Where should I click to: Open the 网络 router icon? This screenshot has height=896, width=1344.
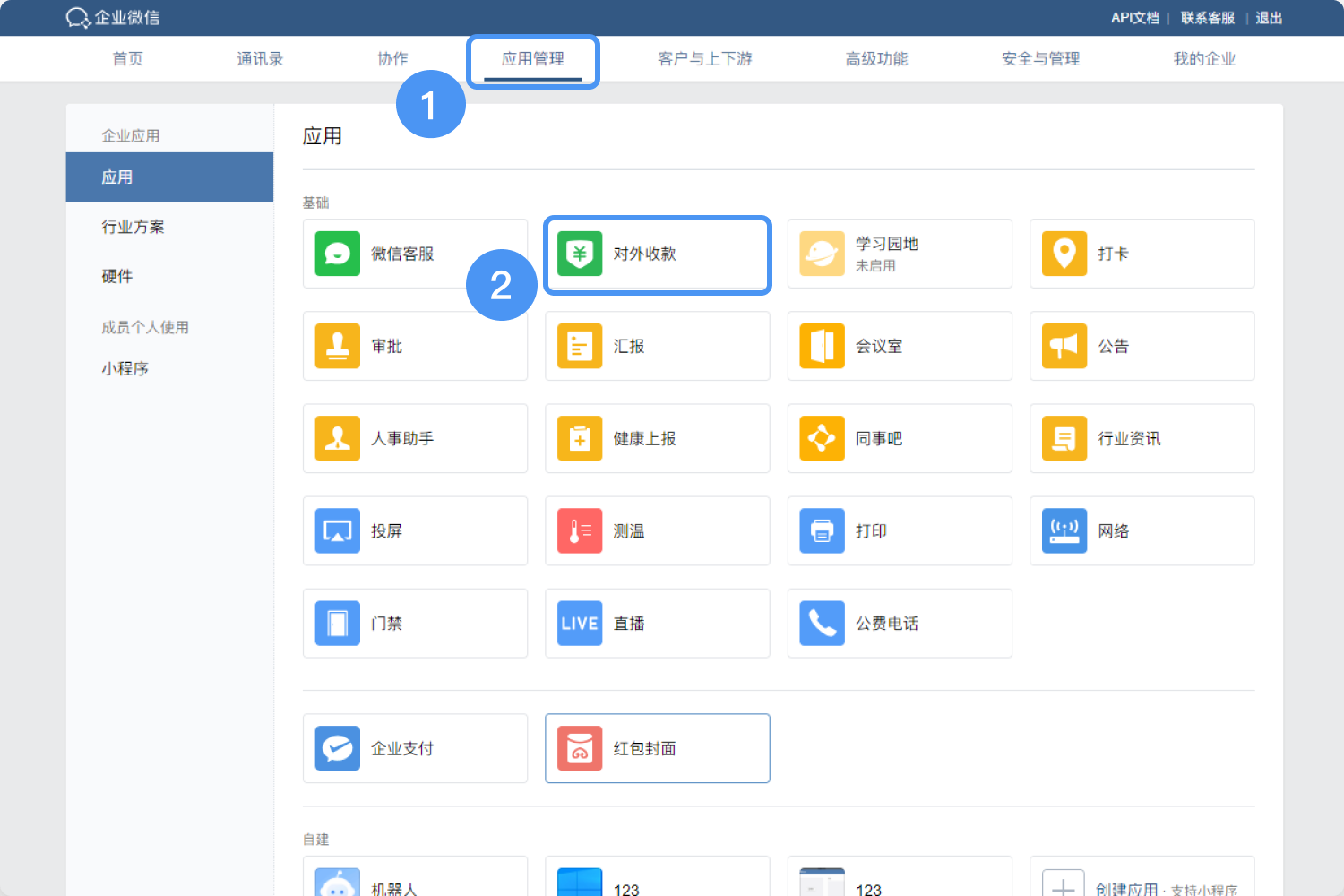pos(1064,530)
